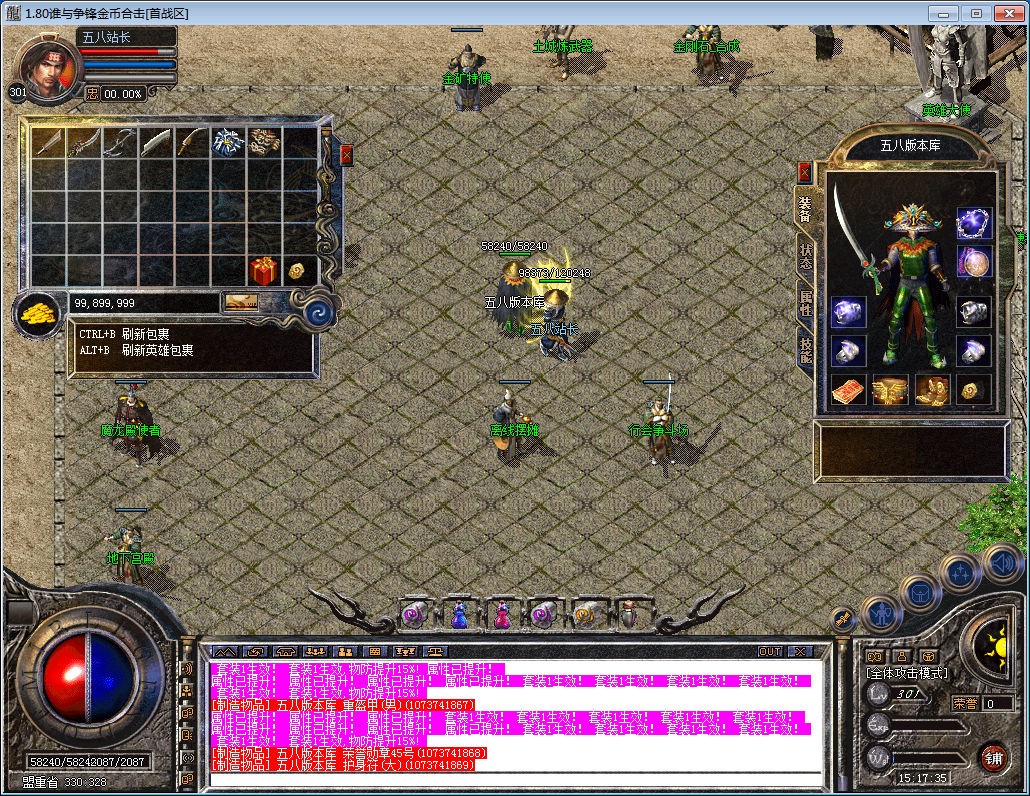1030x796 pixels.
Task: Switch to the 装备 tab
Action: pyautogui.click(x=805, y=209)
